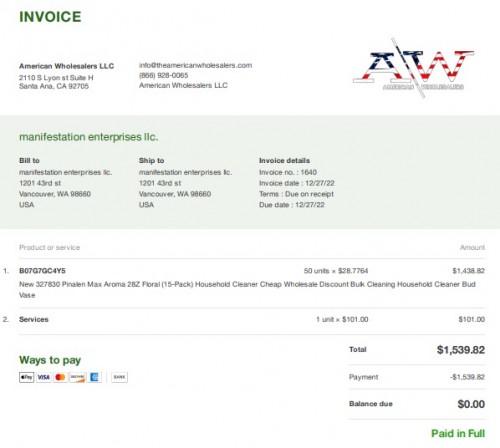Click the Discover card icon

(x=77, y=377)
